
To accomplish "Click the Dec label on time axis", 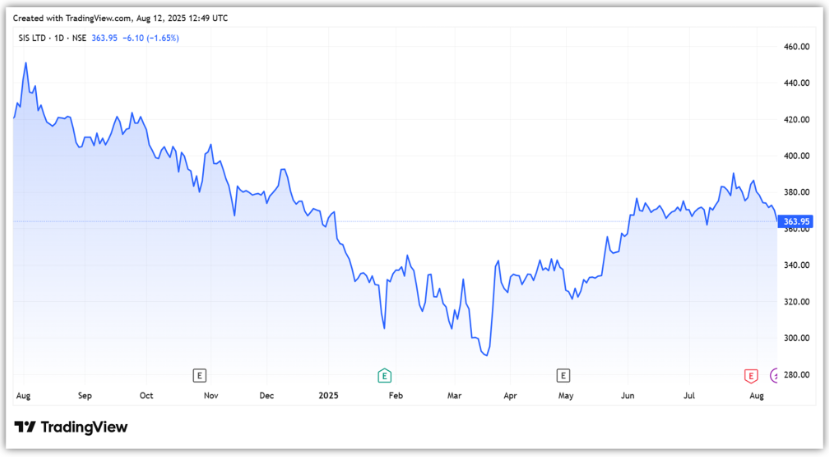I will 267,396.
